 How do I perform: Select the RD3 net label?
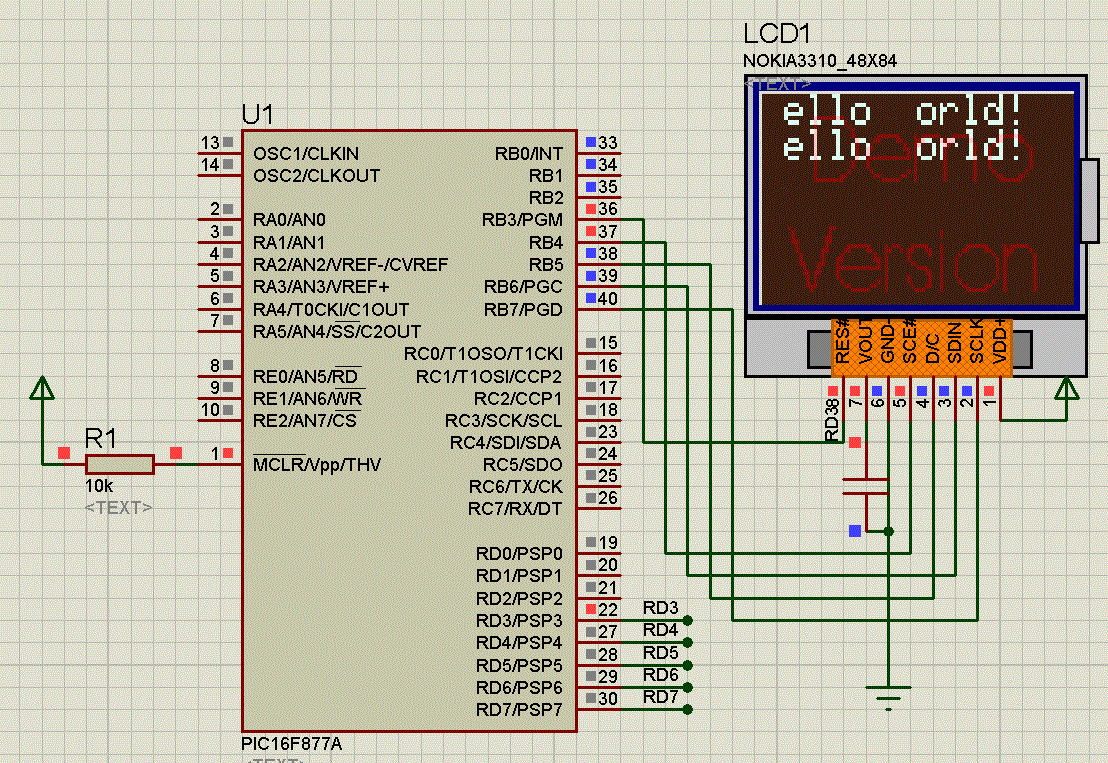pyautogui.click(x=660, y=608)
